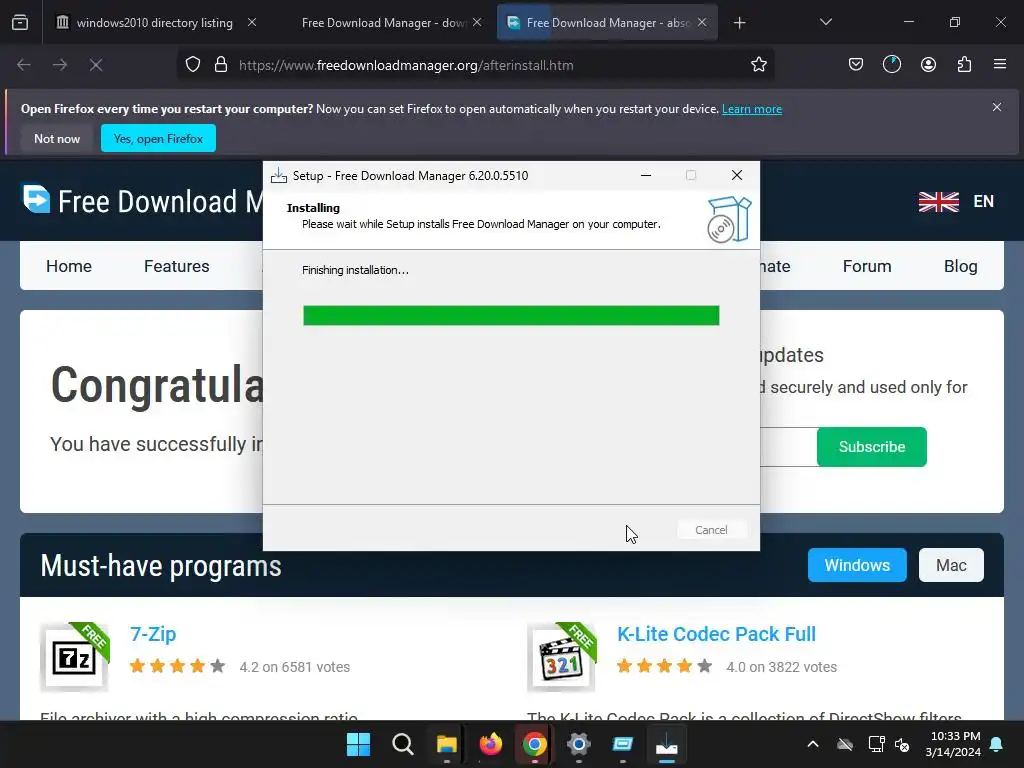Close the active Free Download Manager tab
This screenshot has width=1024, height=768.
point(702,22)
